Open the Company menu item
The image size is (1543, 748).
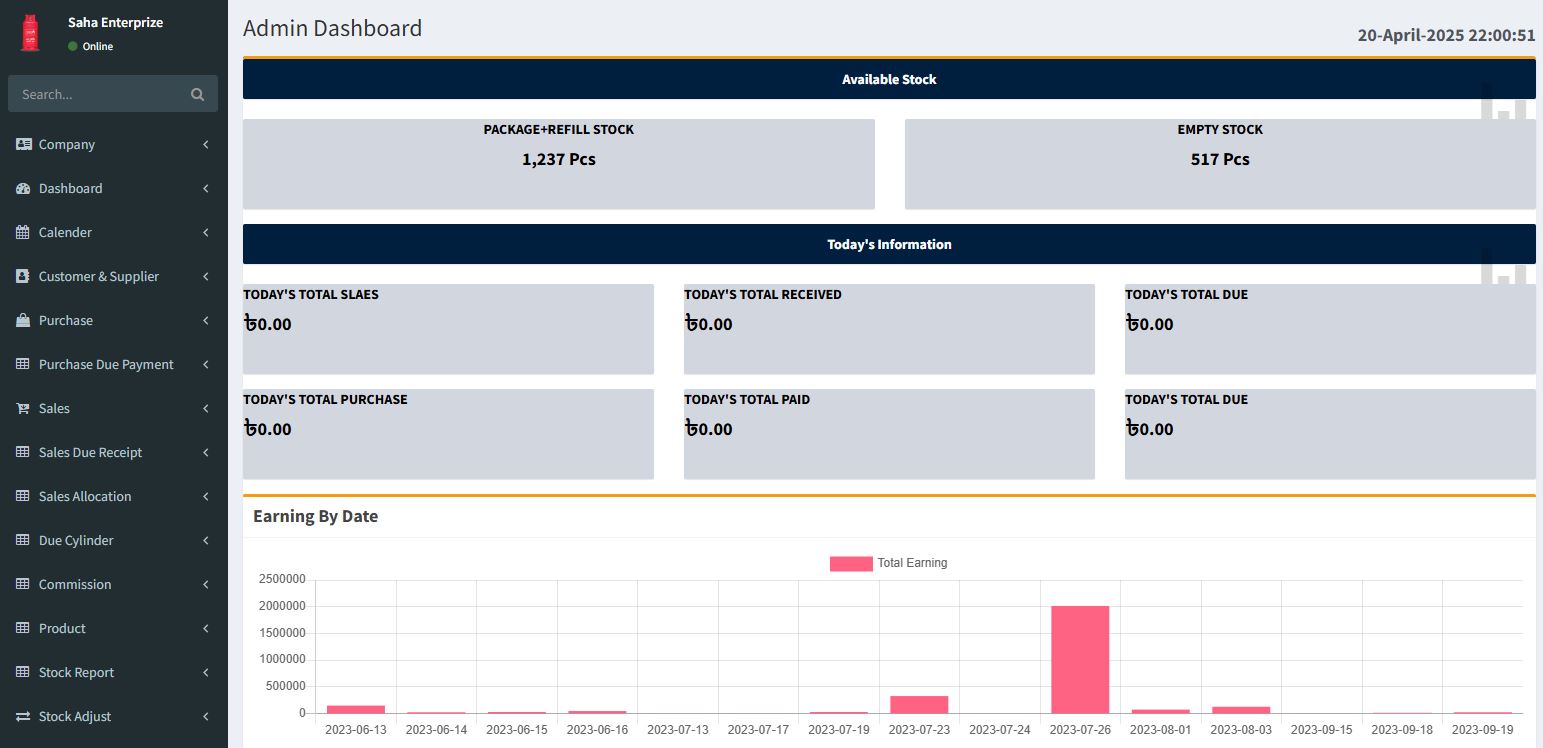pyautogui.click(x=114, y=144)
